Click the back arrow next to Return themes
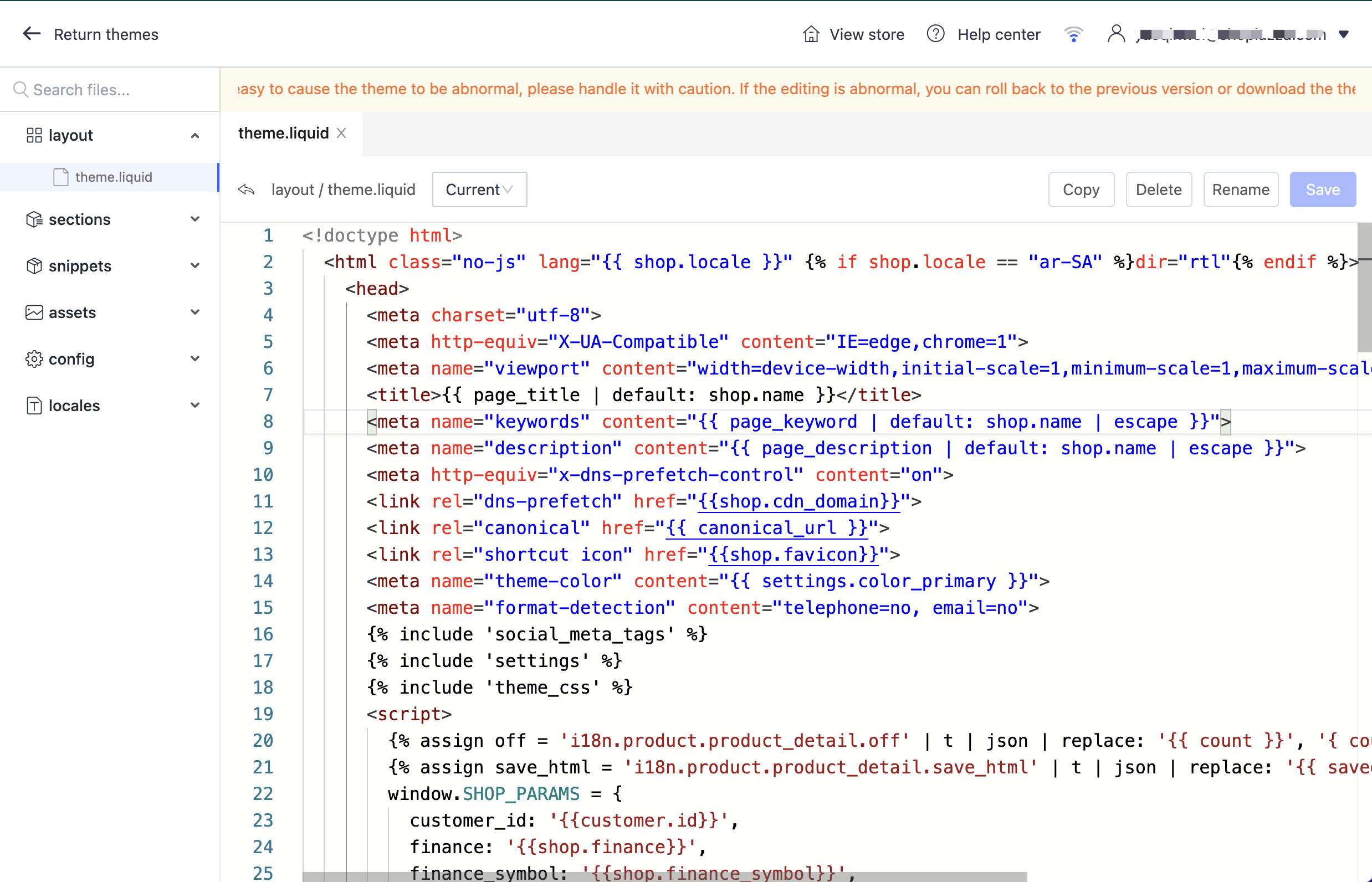Image resolution: width=1372 pixels, height=882 pixels. coord(31,34)
